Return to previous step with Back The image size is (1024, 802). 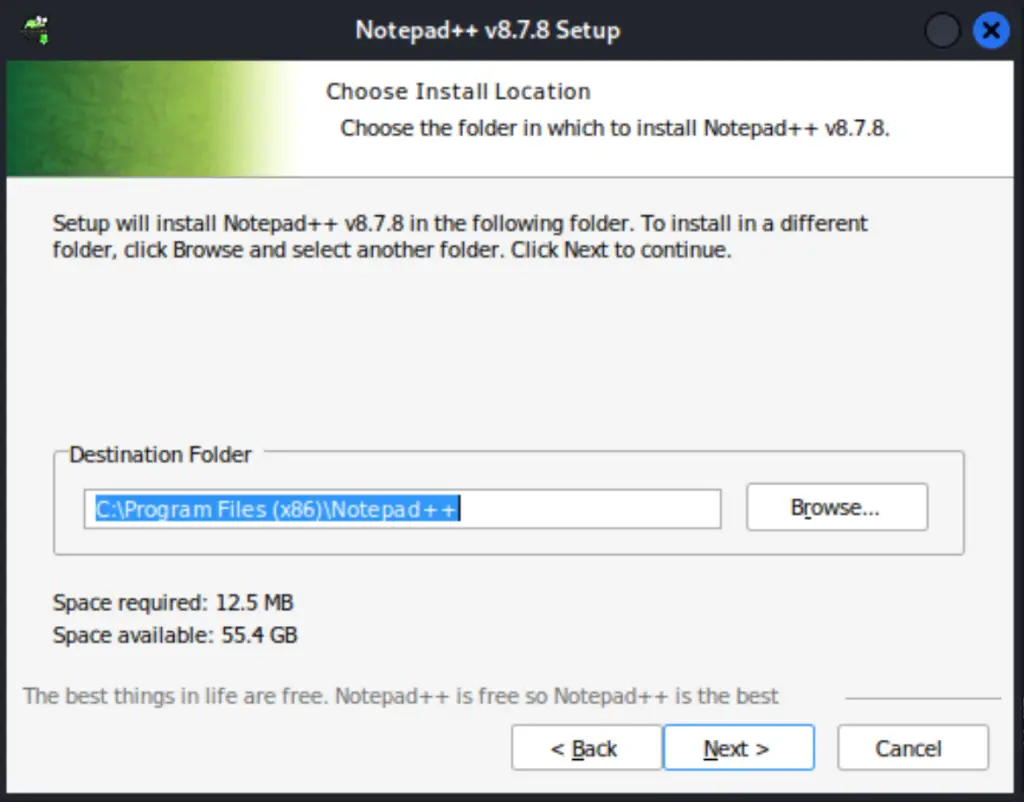[x=586, y=747]
